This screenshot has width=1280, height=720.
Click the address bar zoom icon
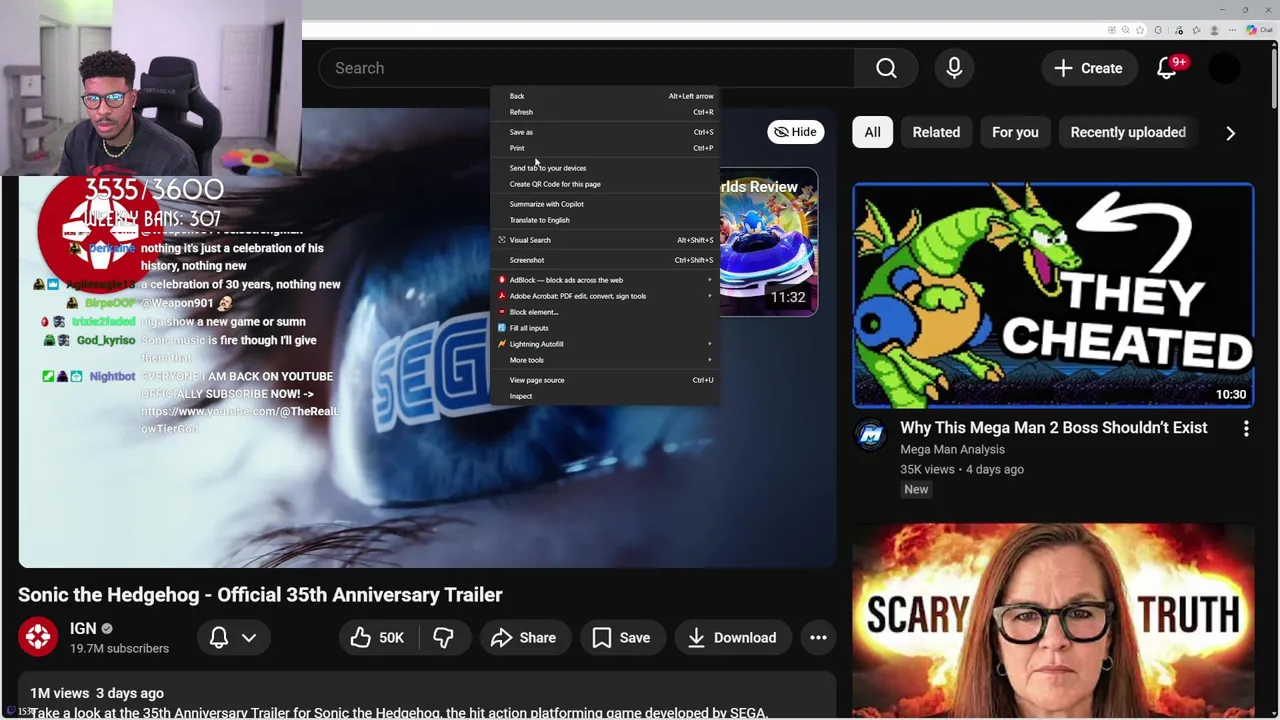[1126, 30]
